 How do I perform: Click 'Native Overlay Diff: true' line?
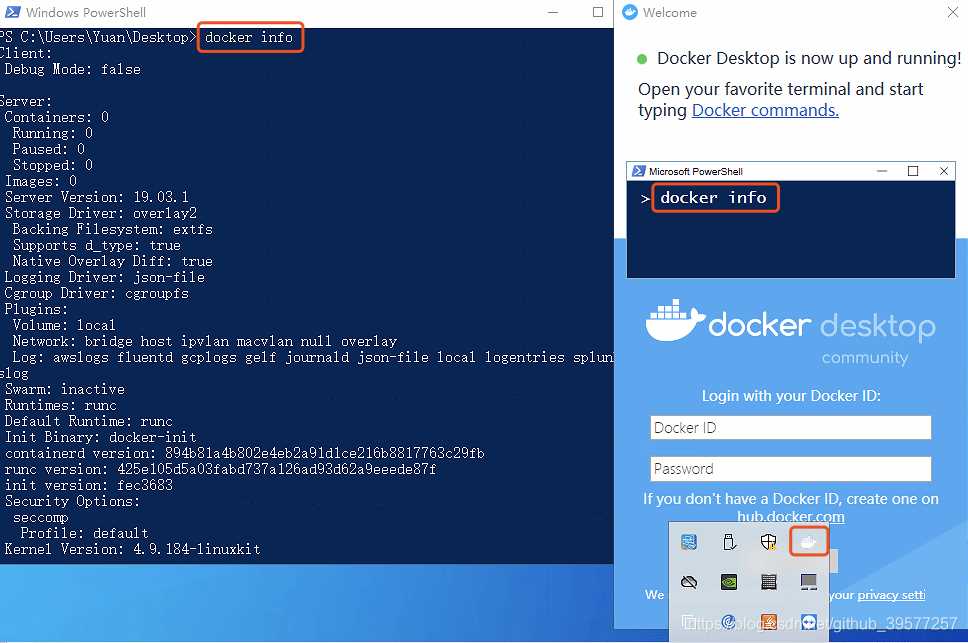112,262
